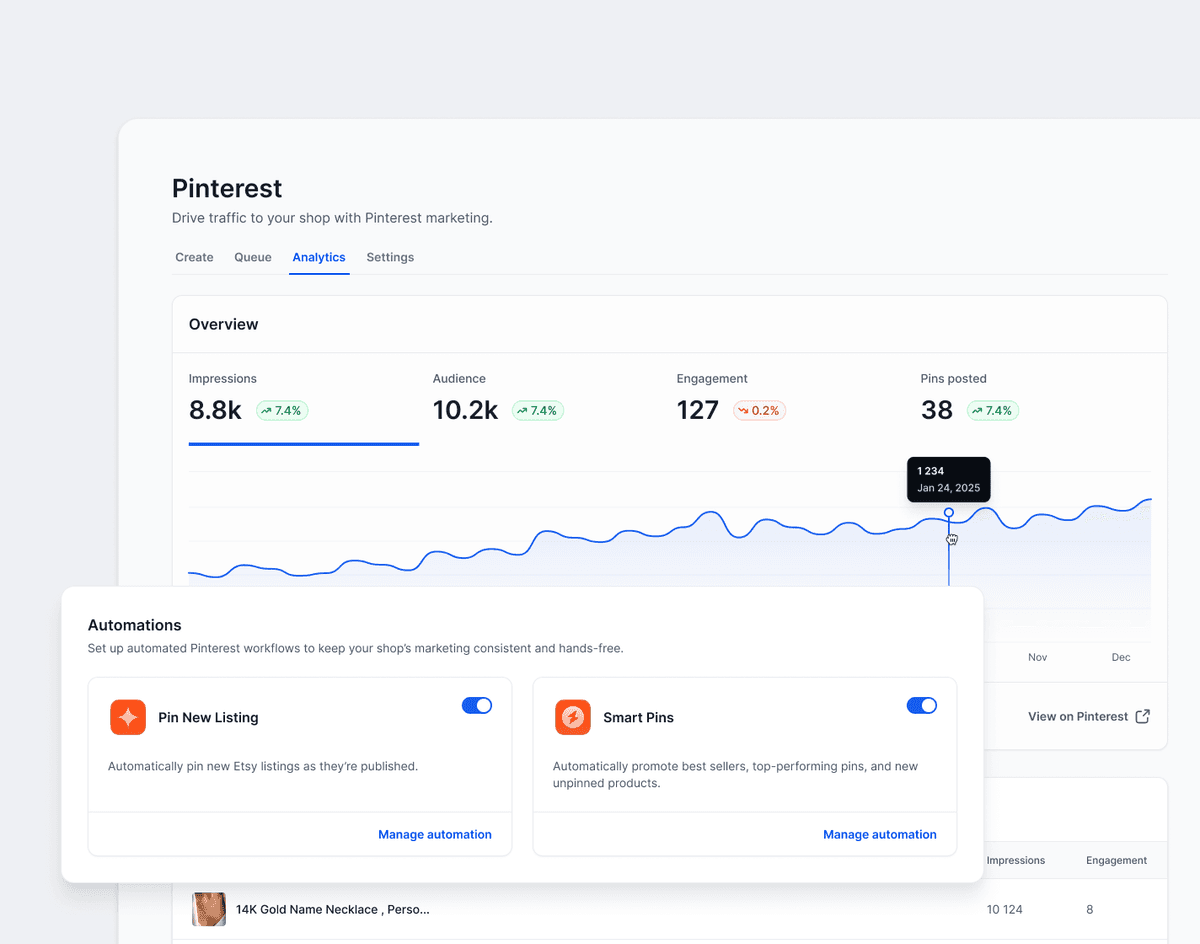Viewport: 1200px width, 944px height.
Task: Open the Create tab
Action: (194, 257)
